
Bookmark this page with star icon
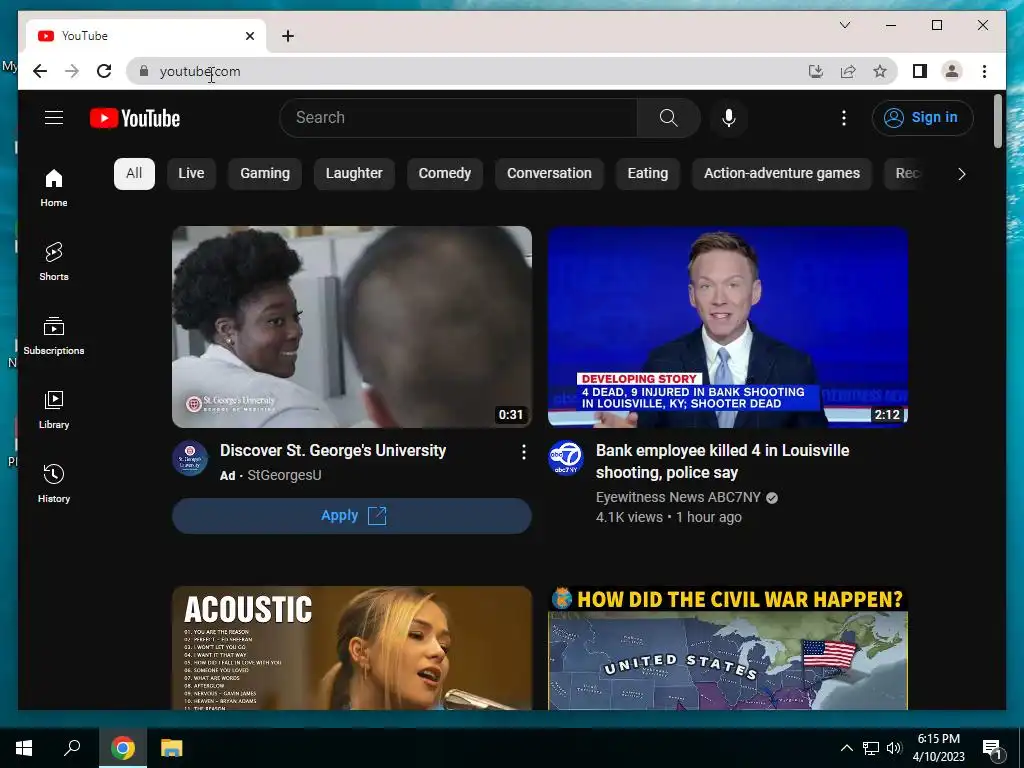pyautogui.click(x=880, y=71)
